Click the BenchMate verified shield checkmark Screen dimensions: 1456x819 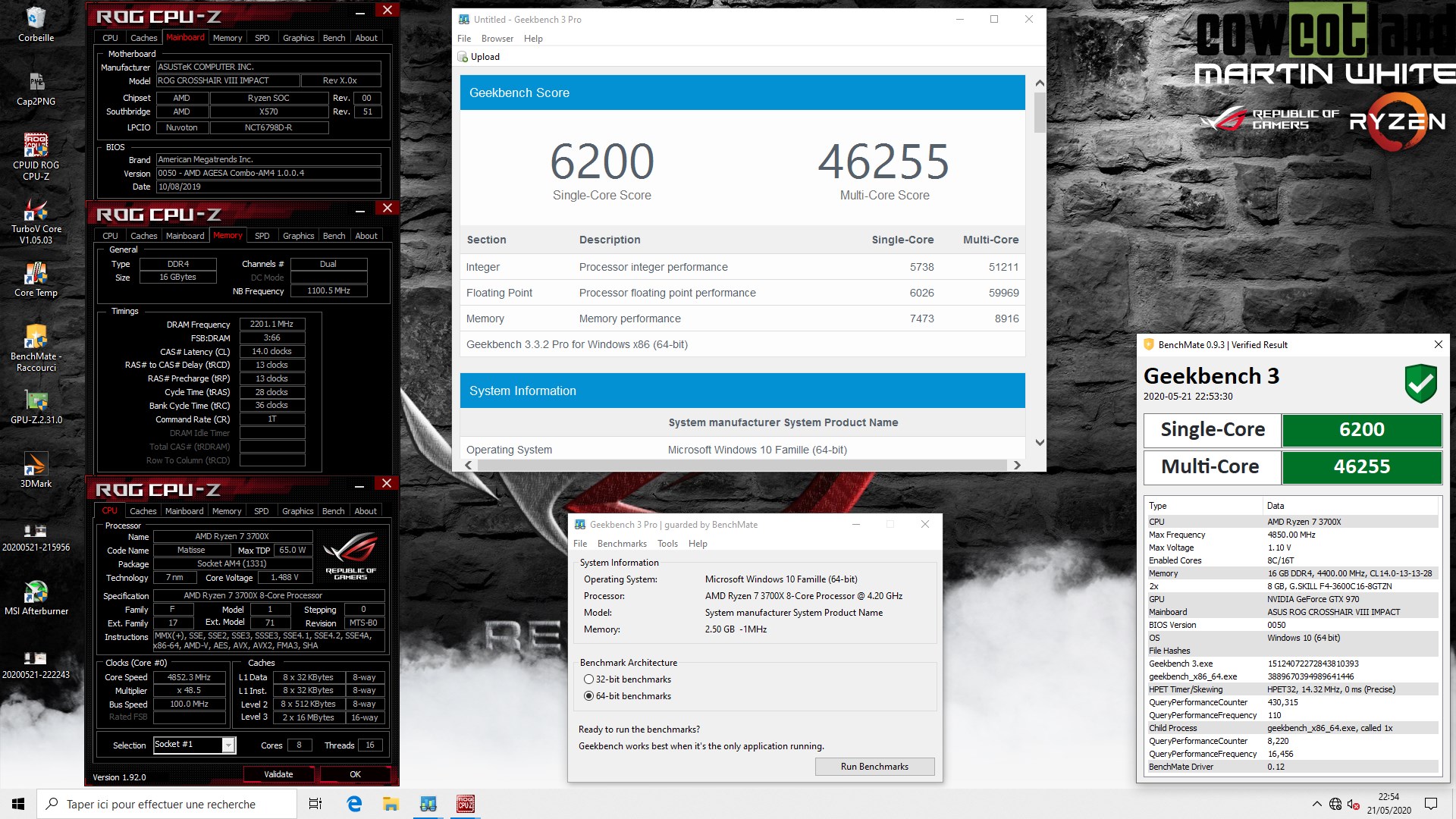tap(1420, 383)
